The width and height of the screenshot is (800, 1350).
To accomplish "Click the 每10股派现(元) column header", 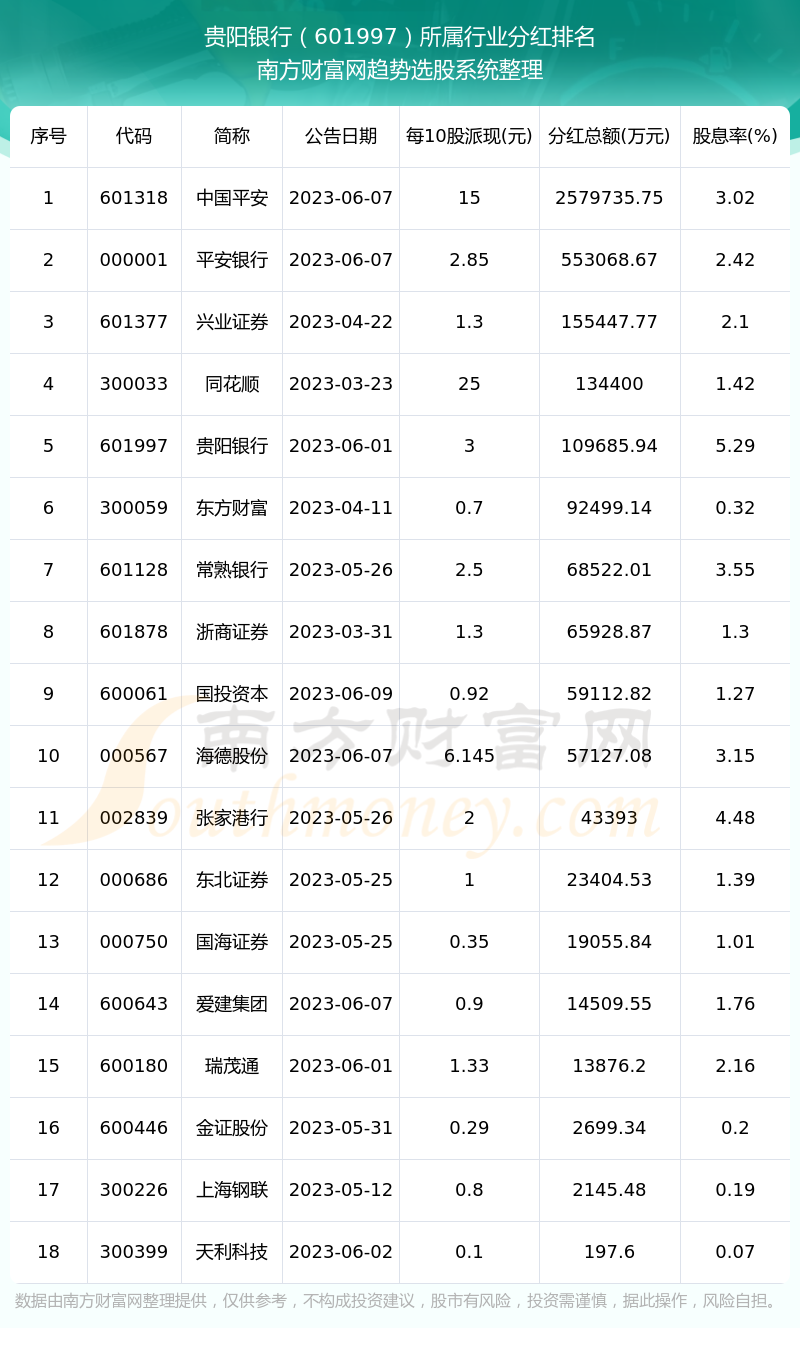I will pos(469,136).
